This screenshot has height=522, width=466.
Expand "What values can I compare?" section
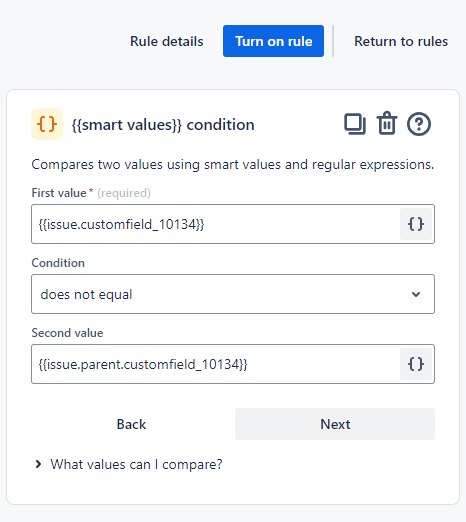[x=136, y=464]
